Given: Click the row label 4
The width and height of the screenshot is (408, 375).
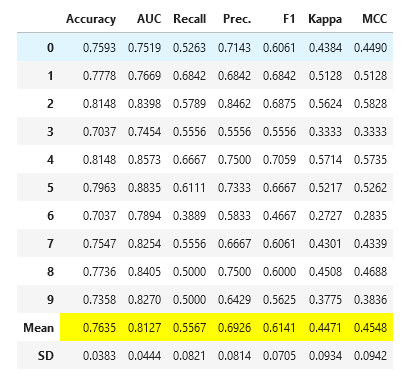Looking at the screenshot, I should [50, 160].
